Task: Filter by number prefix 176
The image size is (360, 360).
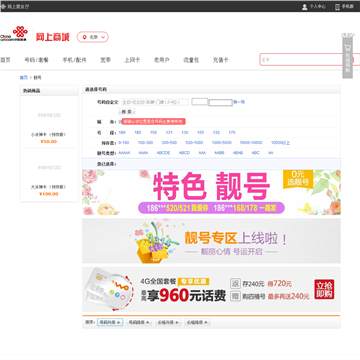Action: coord(232,133)
